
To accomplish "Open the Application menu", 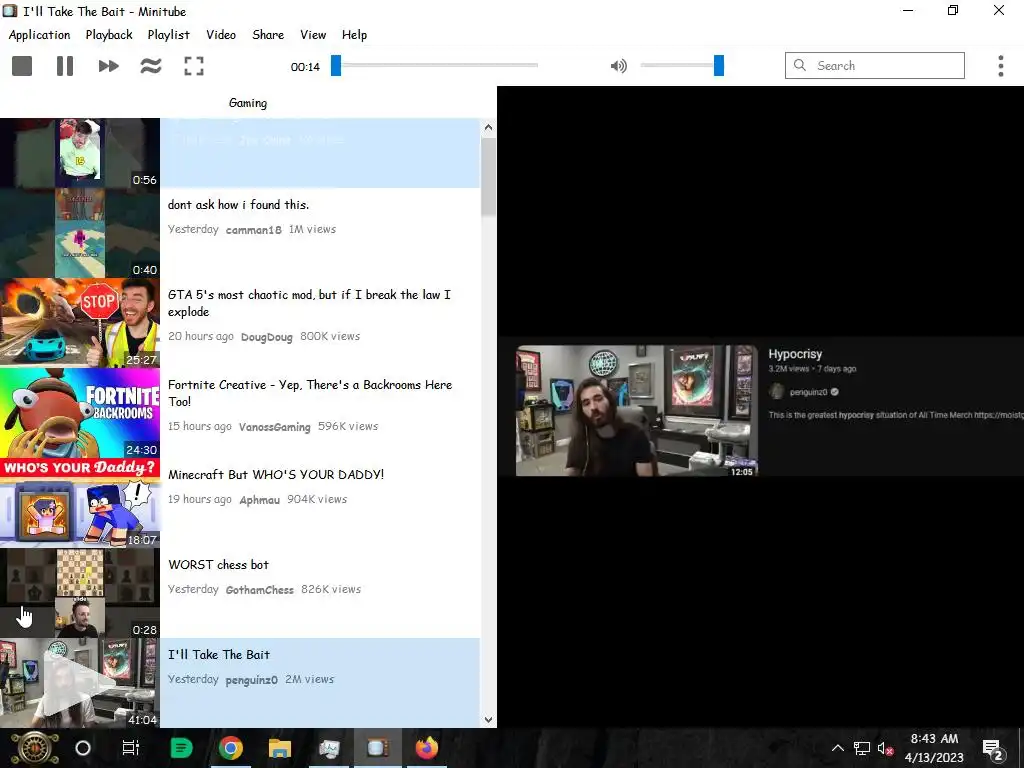I will (39, 35).
